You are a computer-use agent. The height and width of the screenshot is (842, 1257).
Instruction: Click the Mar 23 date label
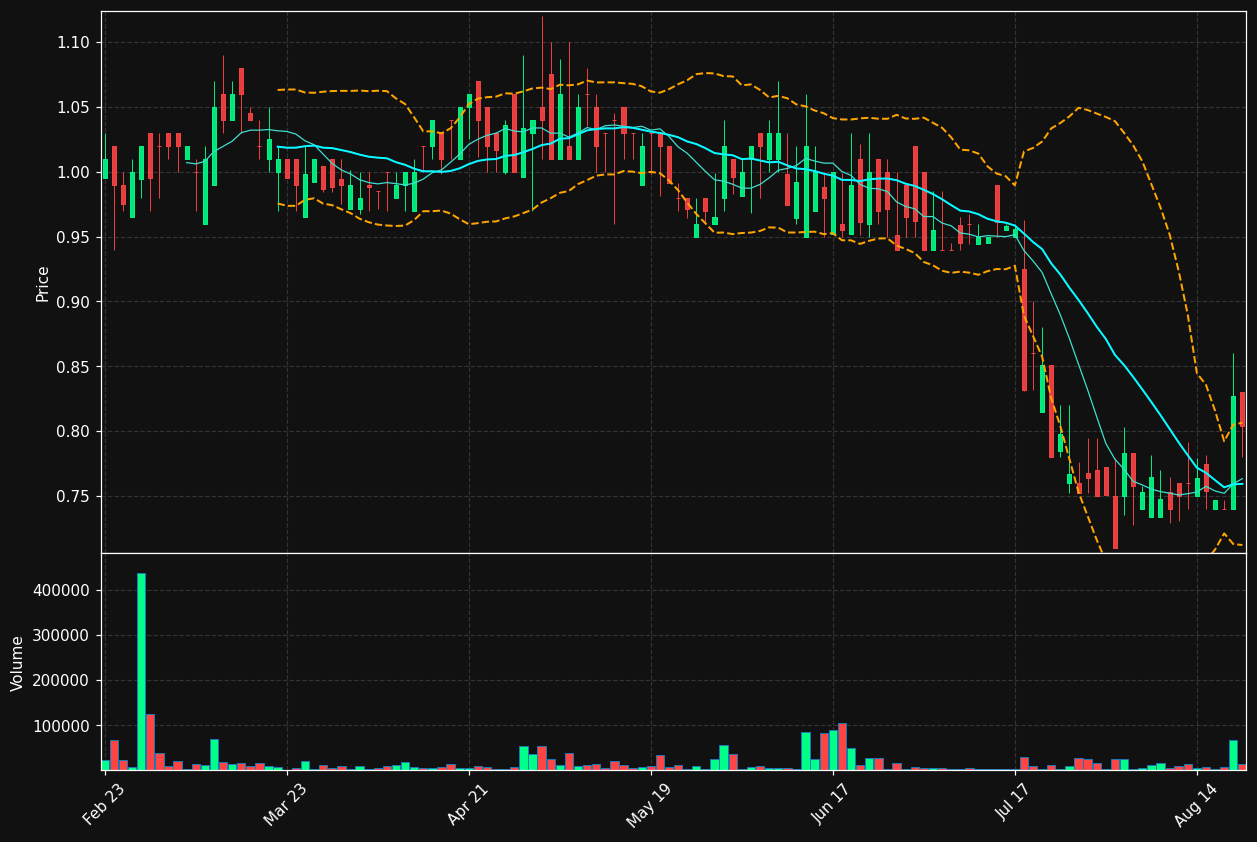pyautogui.click(x=286, y=805)
